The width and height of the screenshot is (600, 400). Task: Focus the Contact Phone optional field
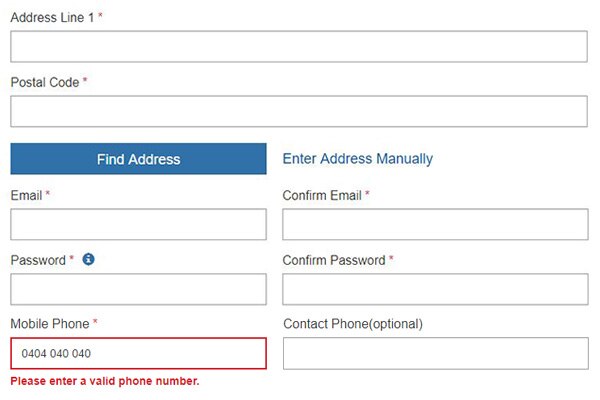click(x=436, y=353)
